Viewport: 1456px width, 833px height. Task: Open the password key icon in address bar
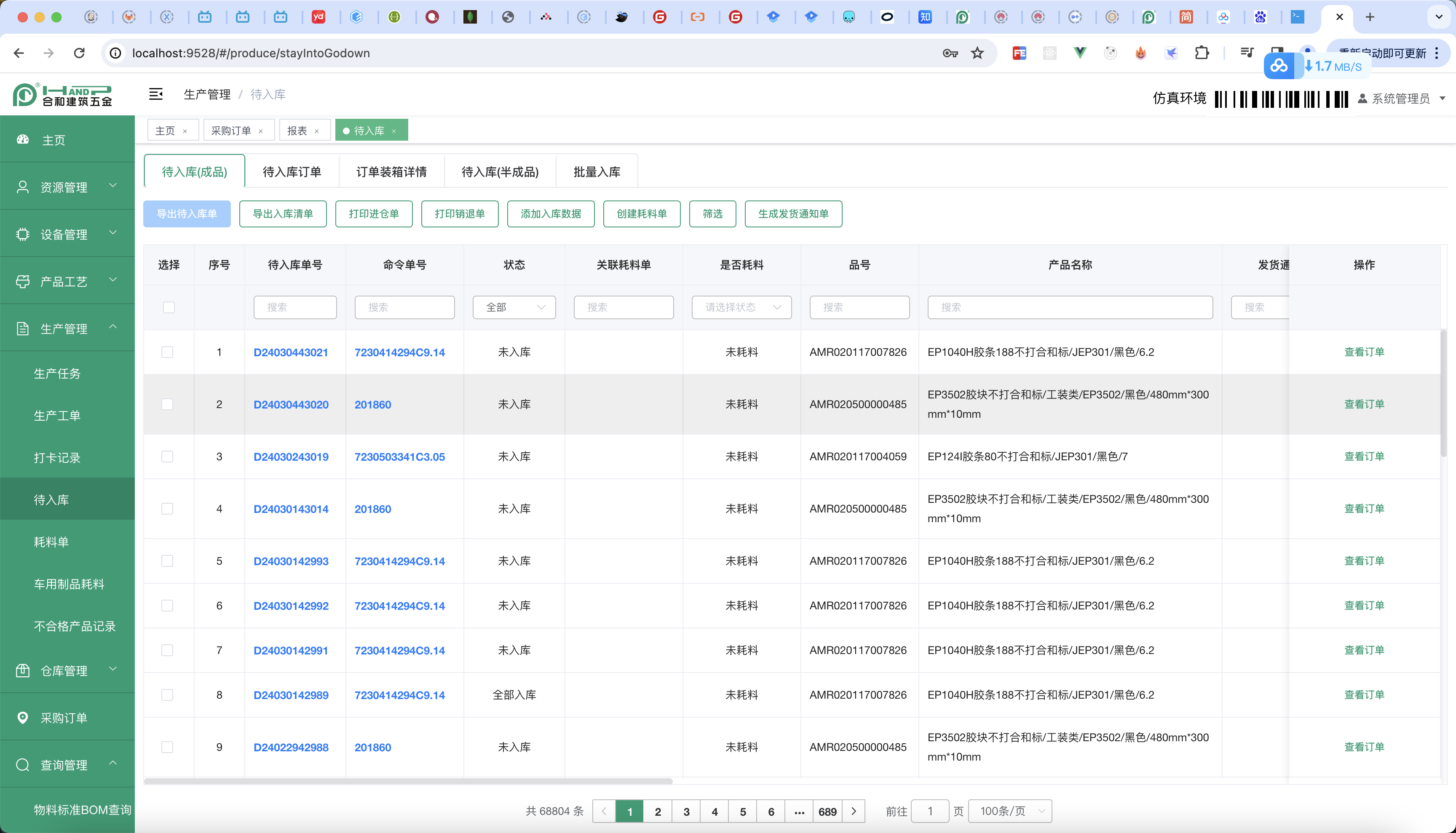point(950,53)
